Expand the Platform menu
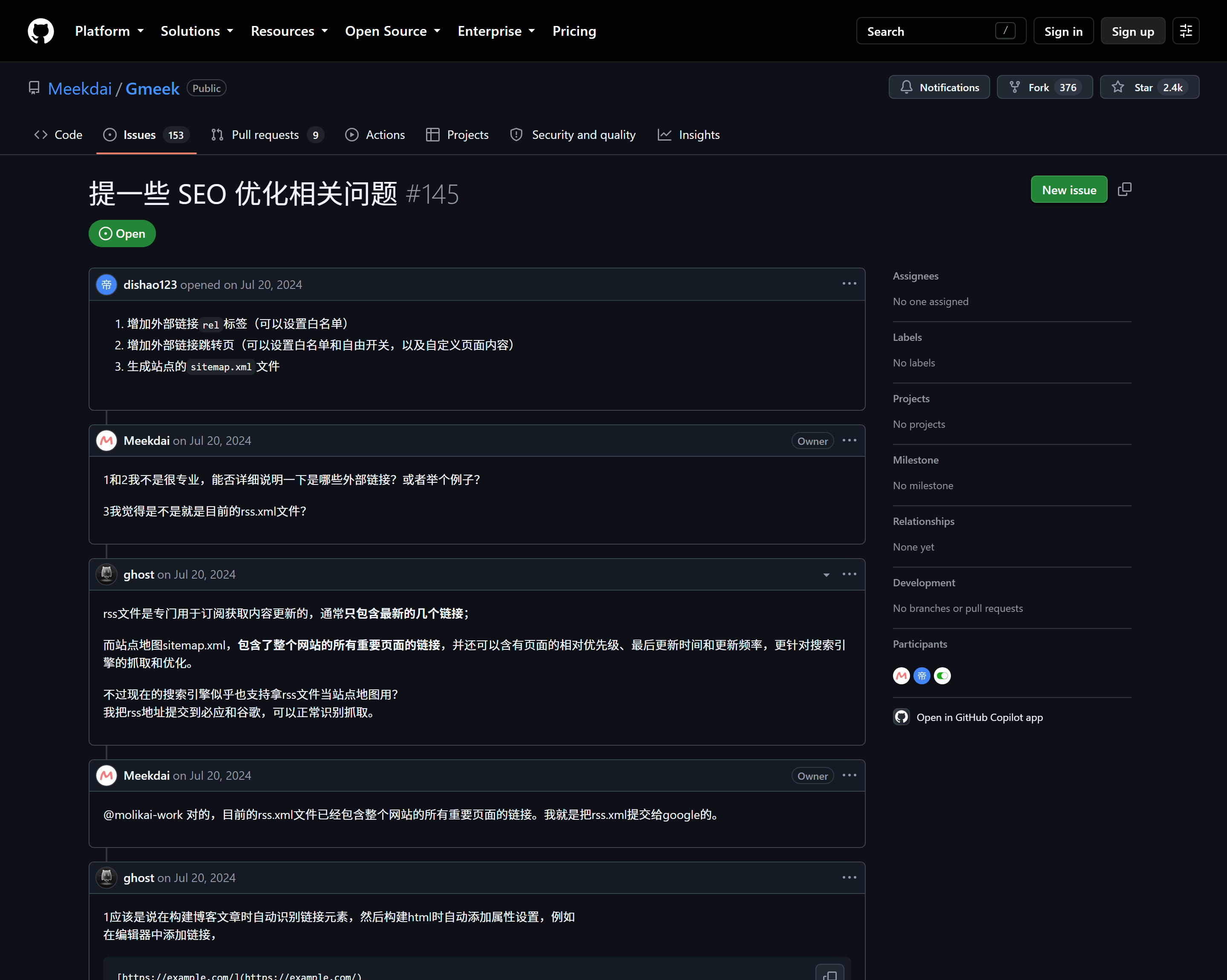 pos(109,31)
